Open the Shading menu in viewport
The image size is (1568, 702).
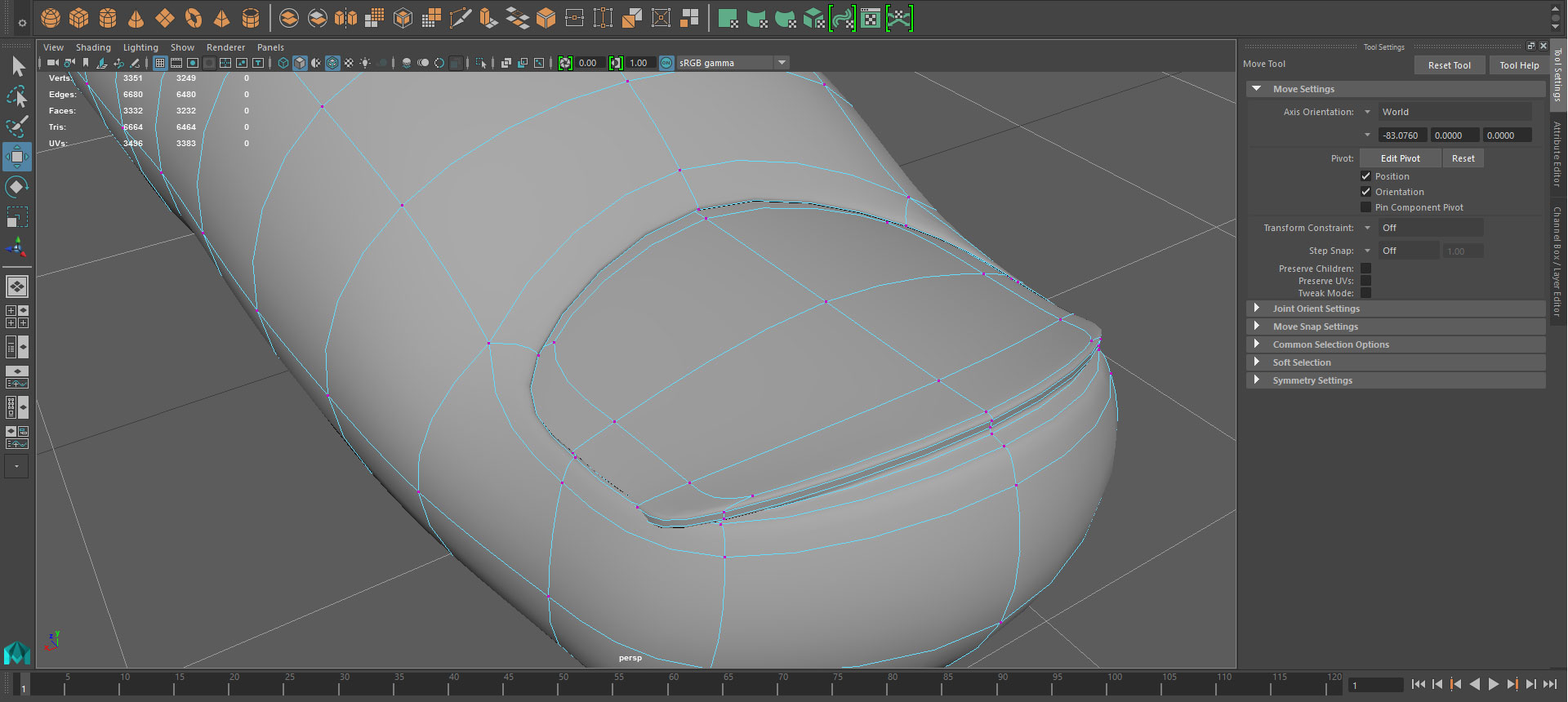click(x=93, y=47)
